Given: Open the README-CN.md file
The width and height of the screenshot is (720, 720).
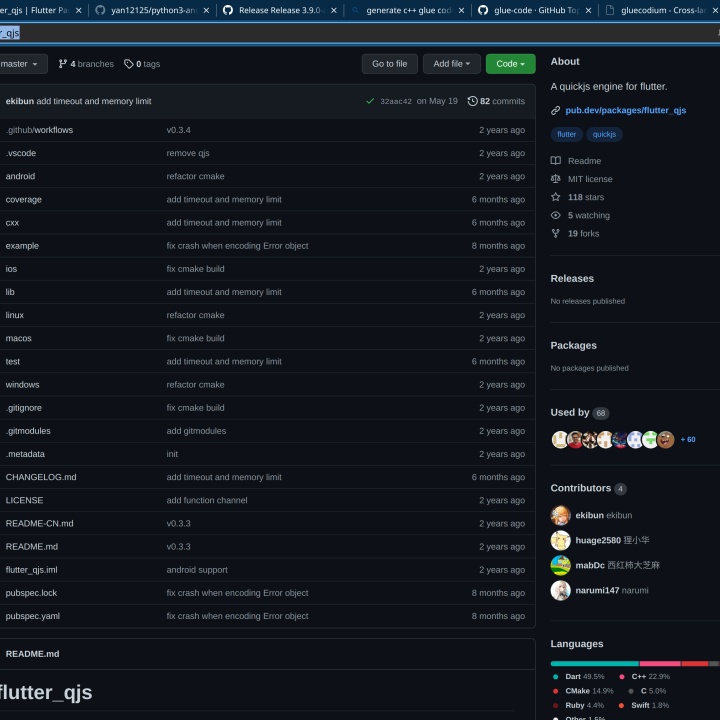Looking at the screenshot, I should click(x=39, y=523).
